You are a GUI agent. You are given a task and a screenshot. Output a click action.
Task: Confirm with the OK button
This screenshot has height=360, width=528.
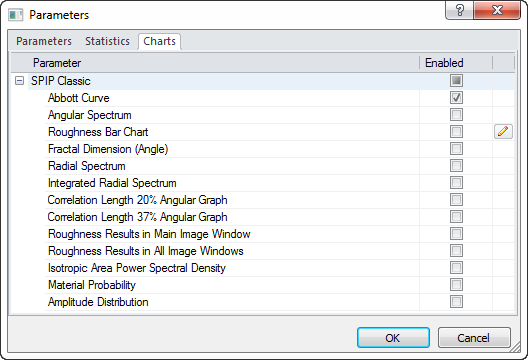coord(393,337)
